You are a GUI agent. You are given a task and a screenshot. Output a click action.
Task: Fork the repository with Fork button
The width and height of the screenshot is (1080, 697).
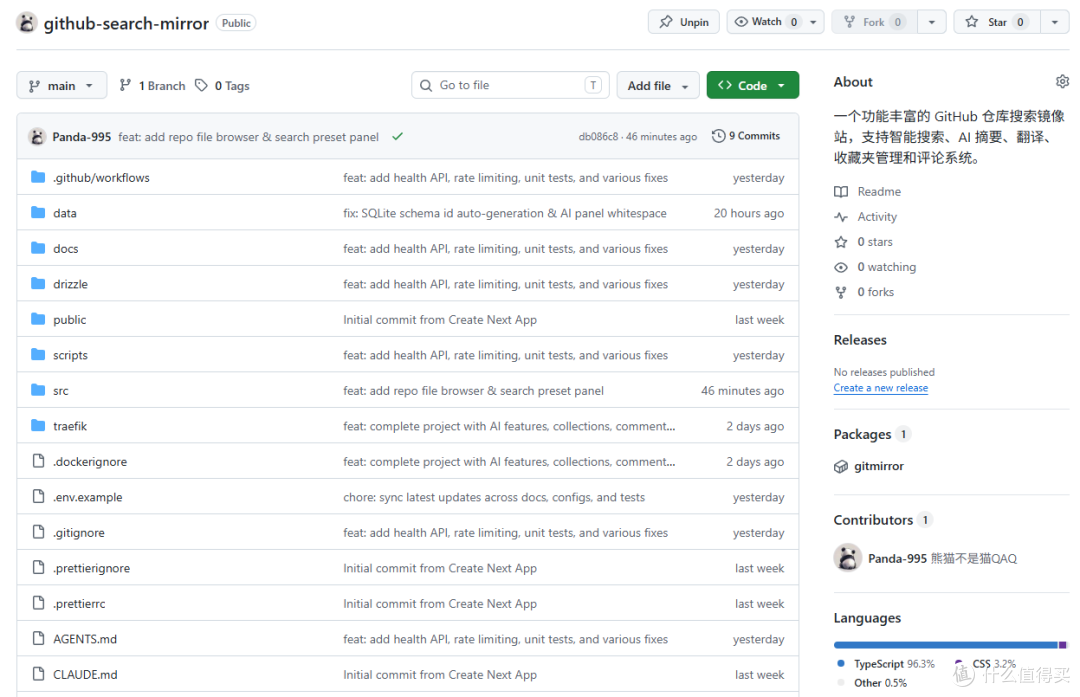[x=875, y=22]
